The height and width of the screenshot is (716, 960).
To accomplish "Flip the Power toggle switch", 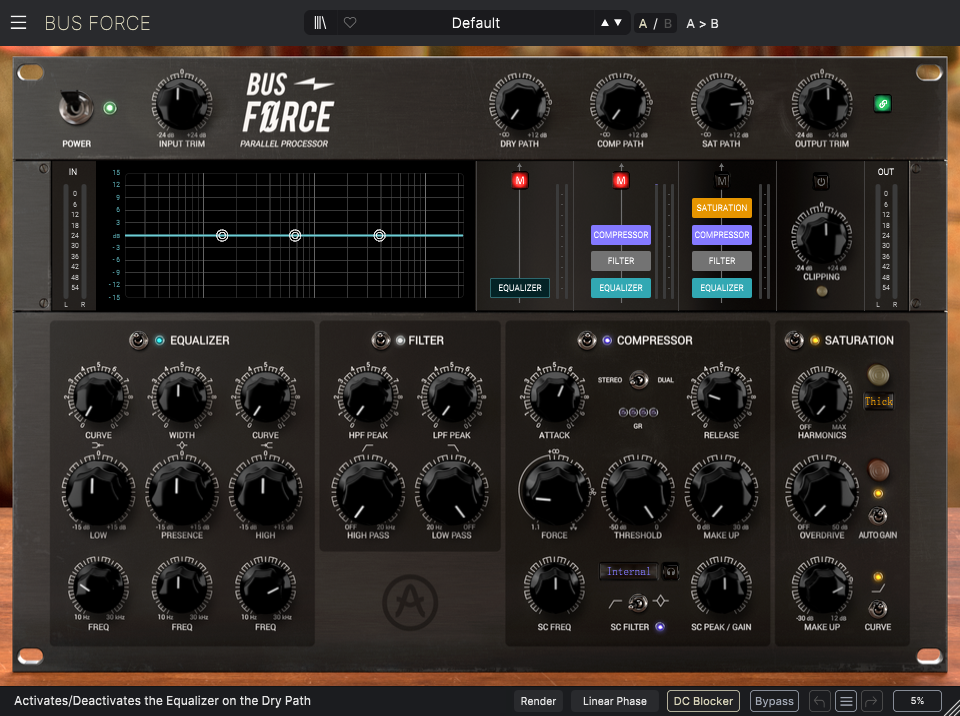I will [76, 107].
